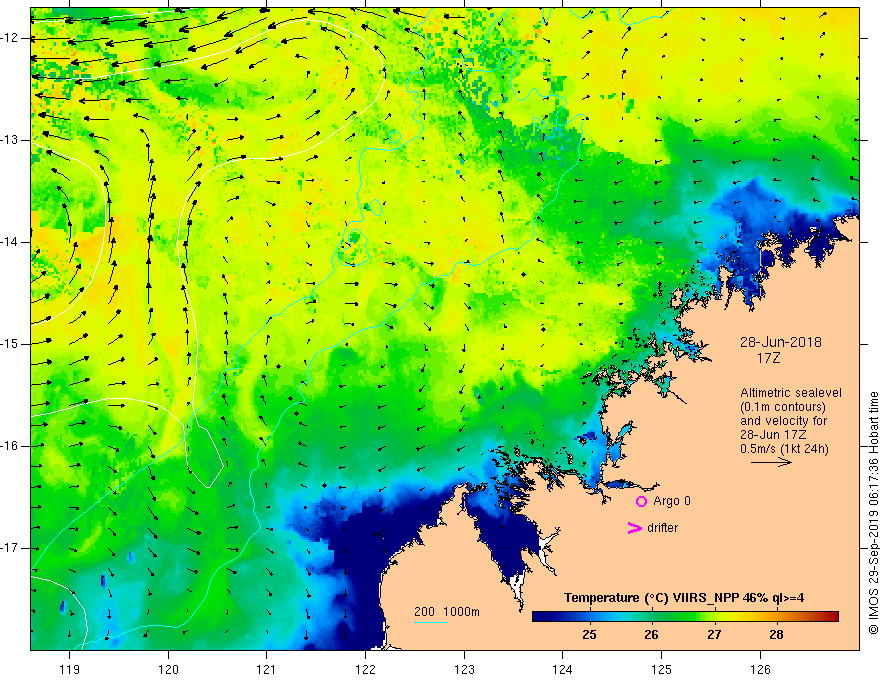Click the latitude axis label -14

pyautogui.click(x=10, y=242)
